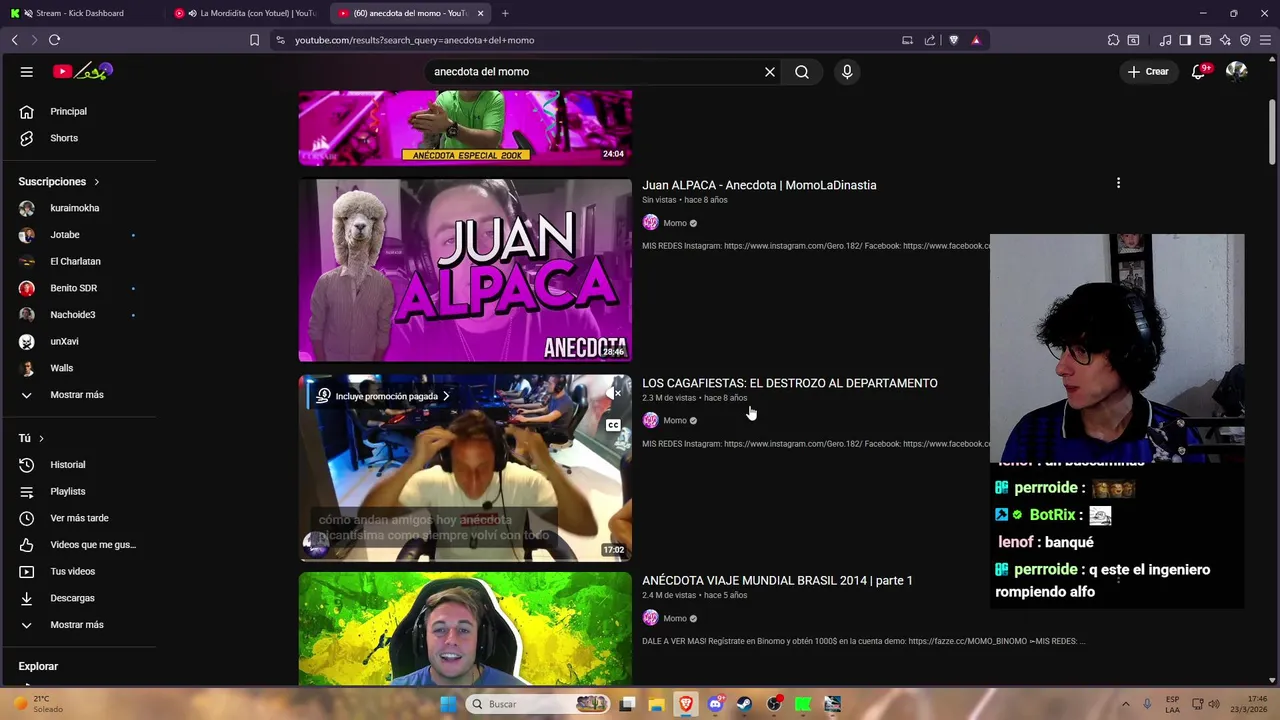Start voice search with the microphone
This screenshot has height=720, width=1280.
point(847,72)
